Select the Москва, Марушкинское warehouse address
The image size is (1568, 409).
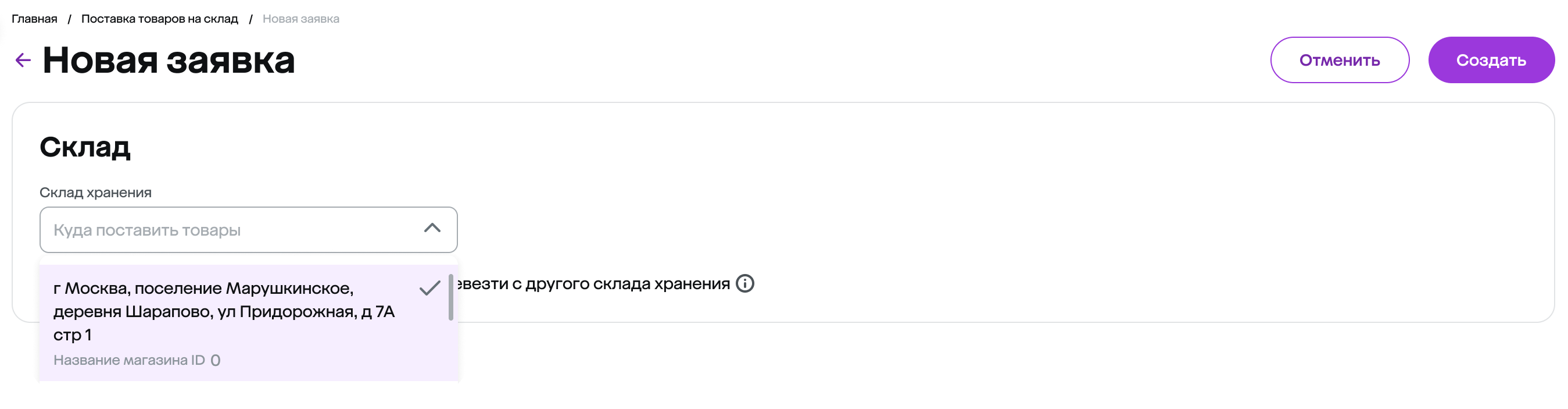(223, 311)
